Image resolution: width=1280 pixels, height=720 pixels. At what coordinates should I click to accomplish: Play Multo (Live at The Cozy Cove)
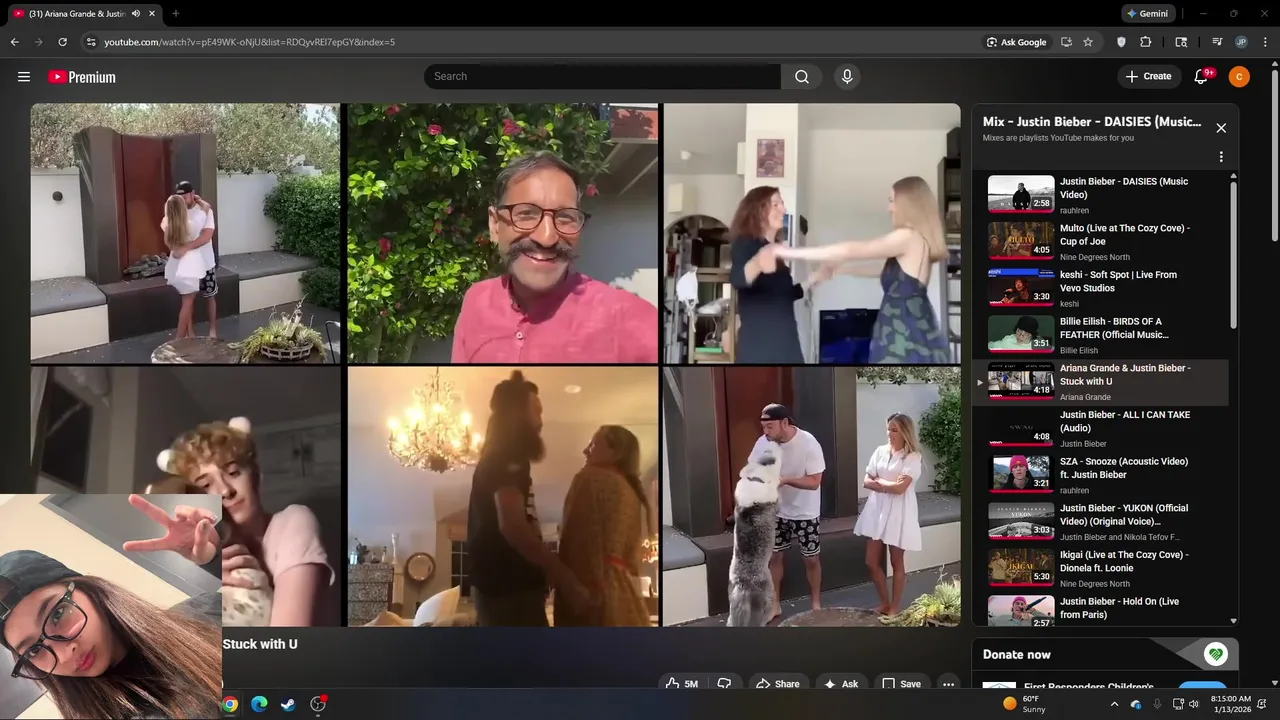coord(1100,242)
